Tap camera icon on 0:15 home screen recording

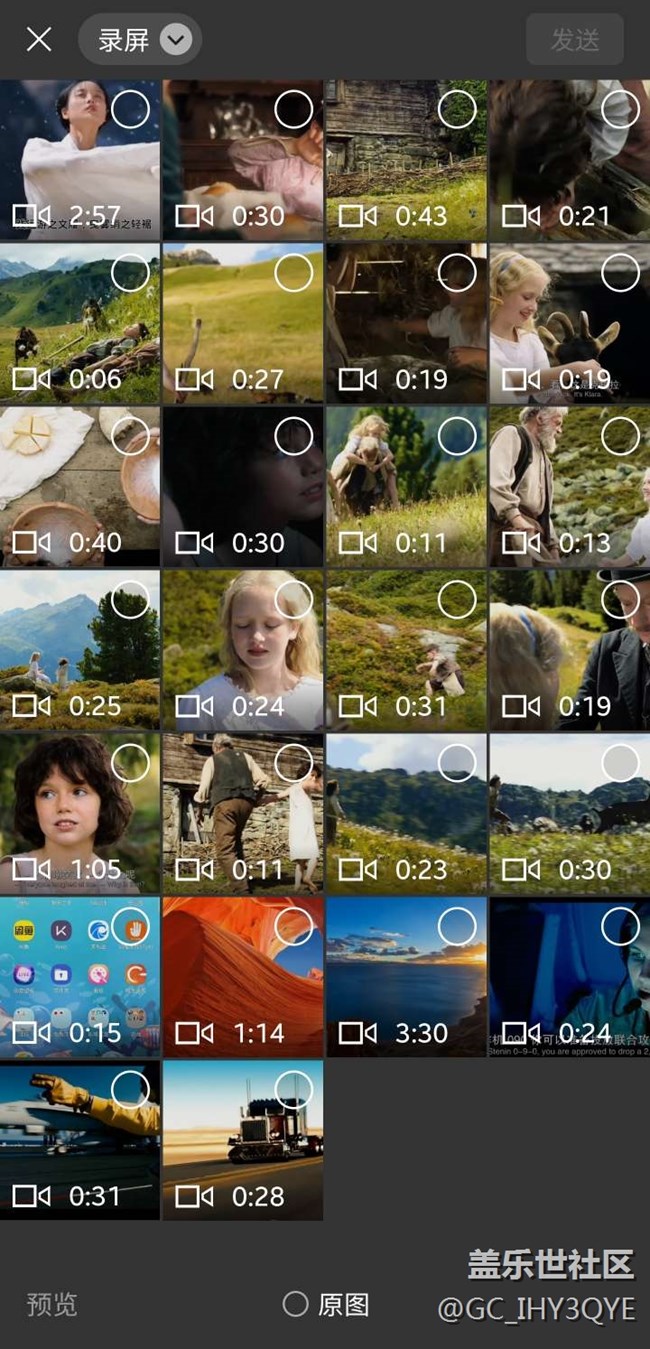pos(31,1033)
